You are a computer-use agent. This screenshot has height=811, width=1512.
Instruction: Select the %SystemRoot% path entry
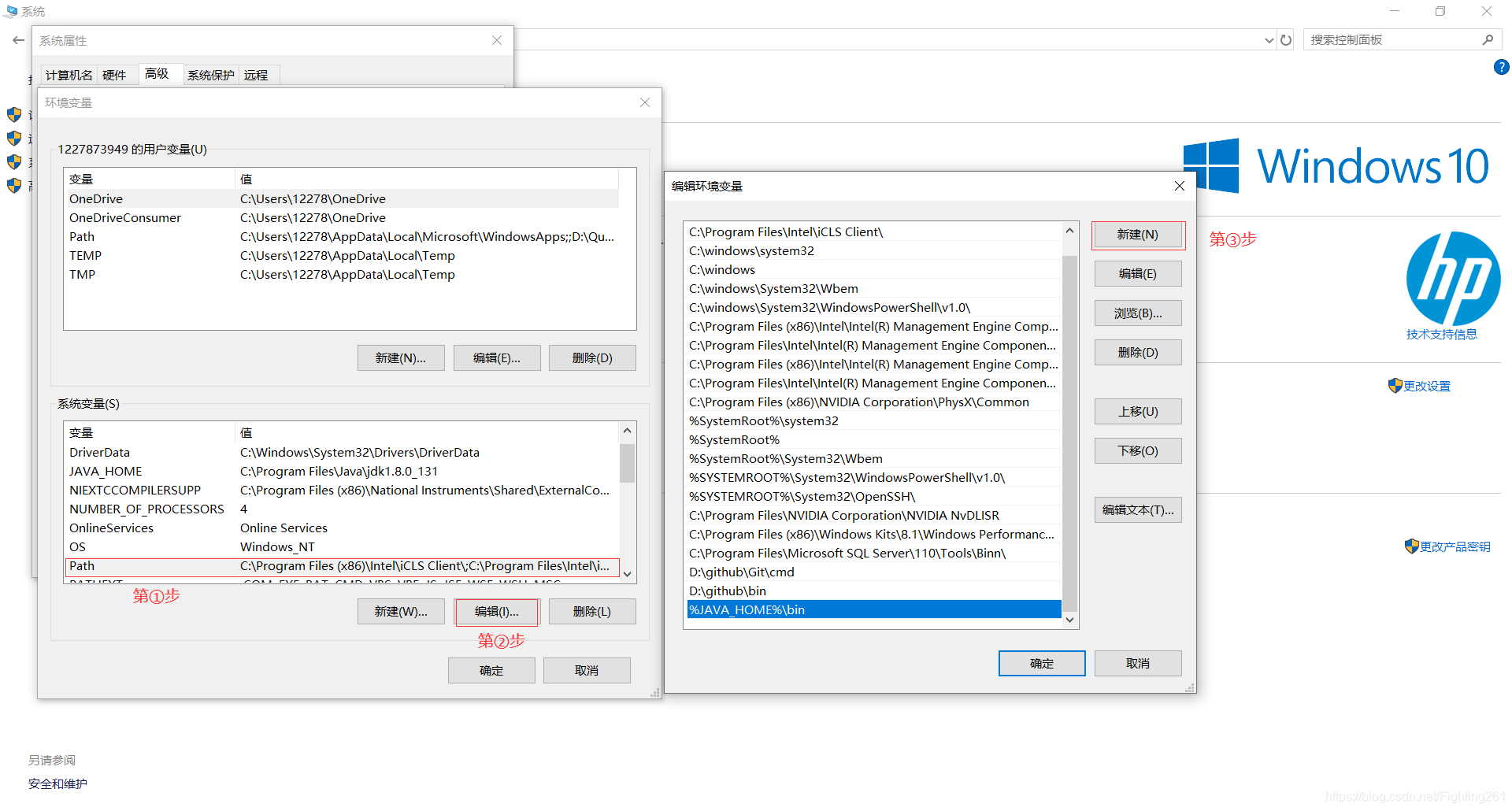click(x=874, y=440)
